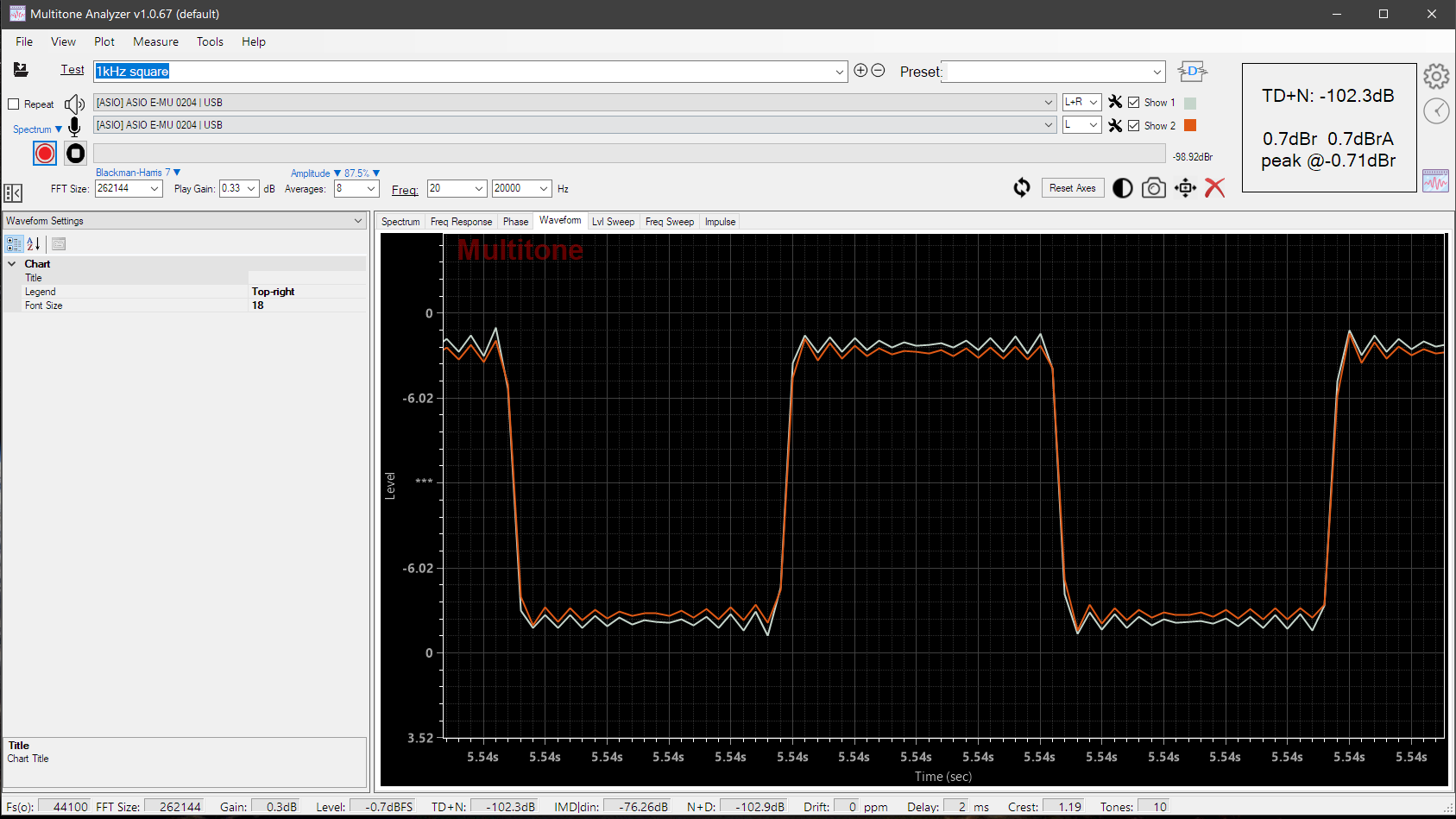The width and height of the screenshot is (1456, 819).
Task: Open the Preset dropdown
Action: coord(1157,72)
